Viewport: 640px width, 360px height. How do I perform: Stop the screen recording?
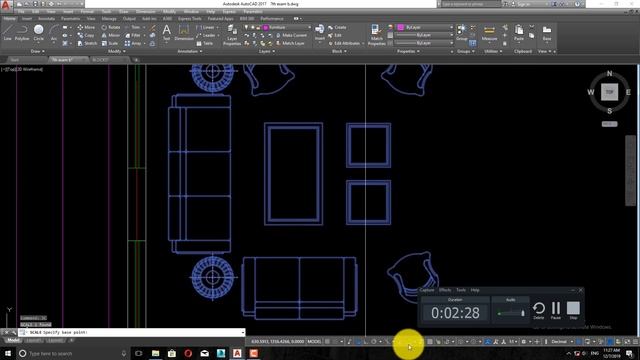[573, 310]
